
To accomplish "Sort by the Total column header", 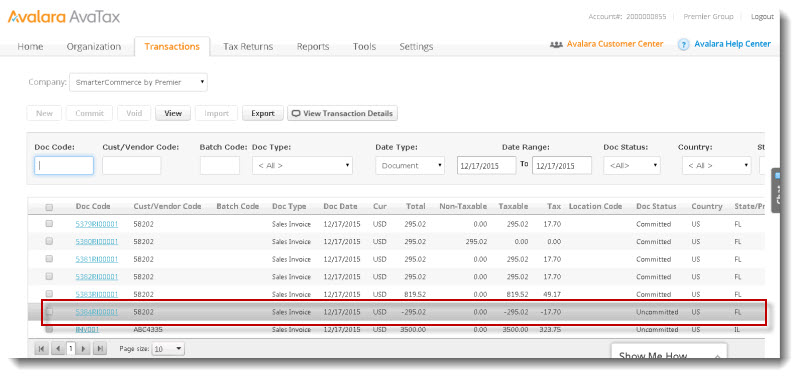I will tap(416, 207).
